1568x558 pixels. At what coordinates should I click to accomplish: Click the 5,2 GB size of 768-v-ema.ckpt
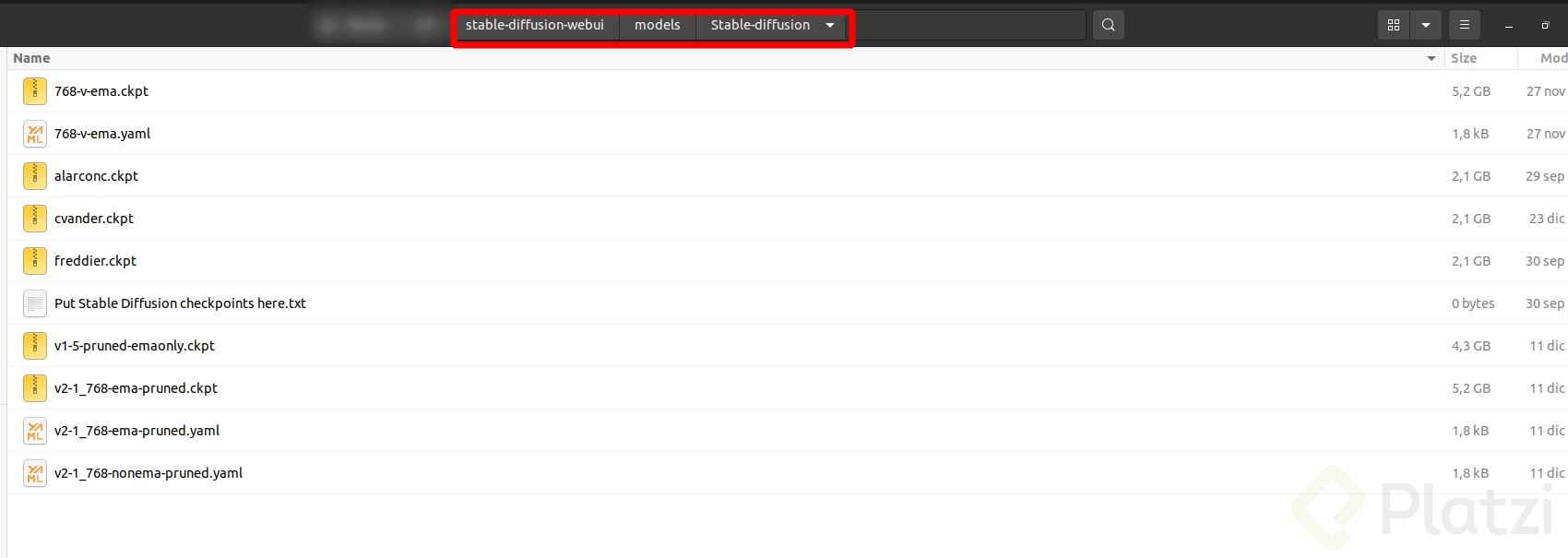click(1471, 91)
